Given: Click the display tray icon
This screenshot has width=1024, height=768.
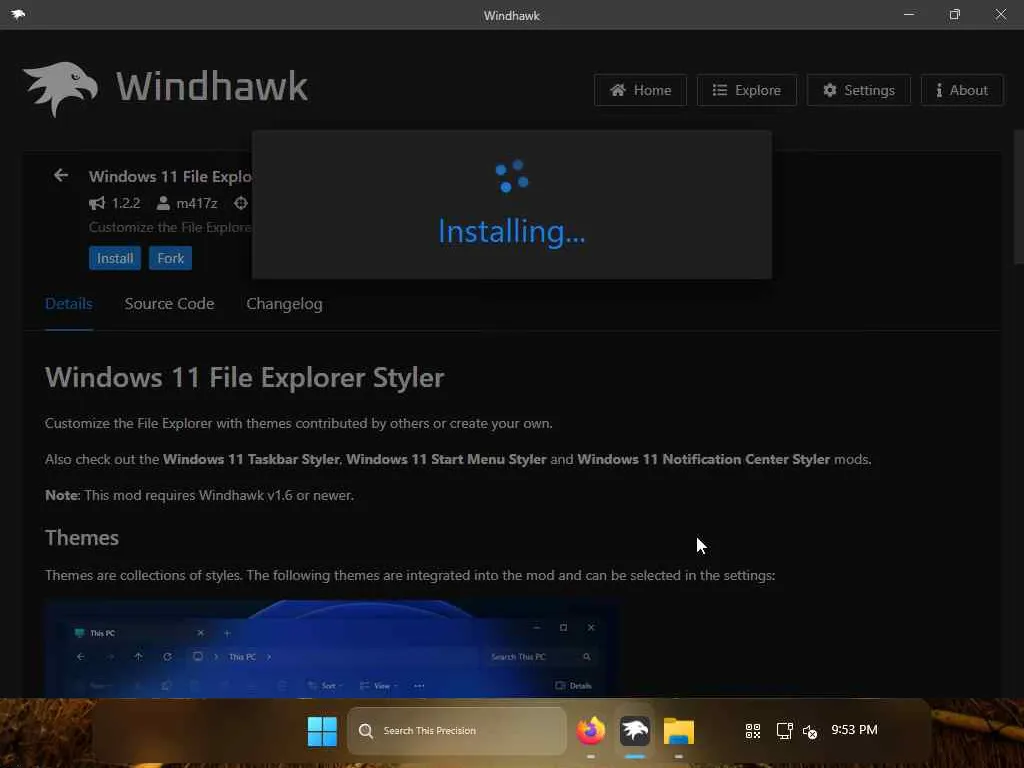Looking at the screenshot, I should (x=784, y=731).
